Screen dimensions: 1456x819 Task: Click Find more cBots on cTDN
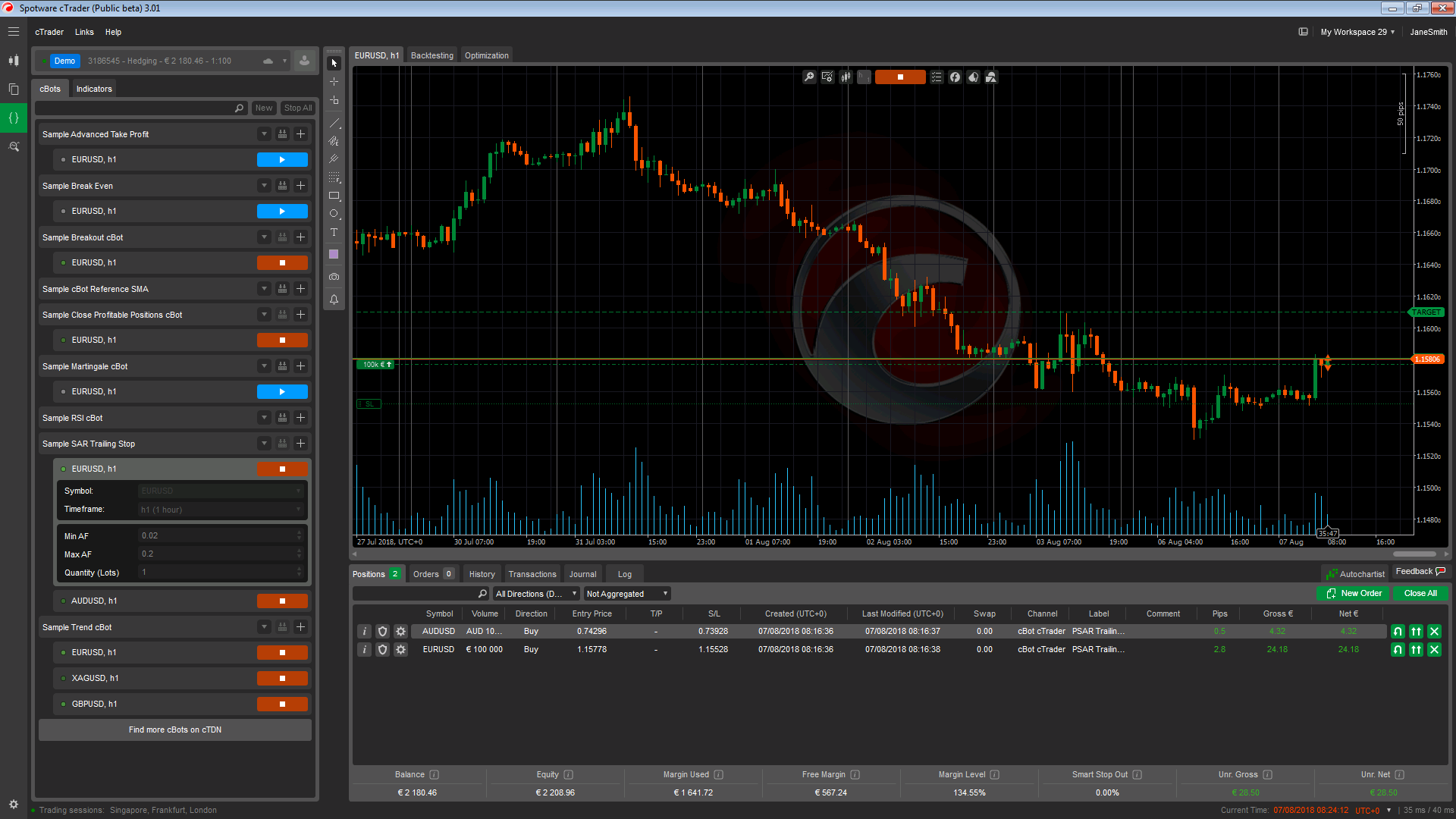(175, 730)
